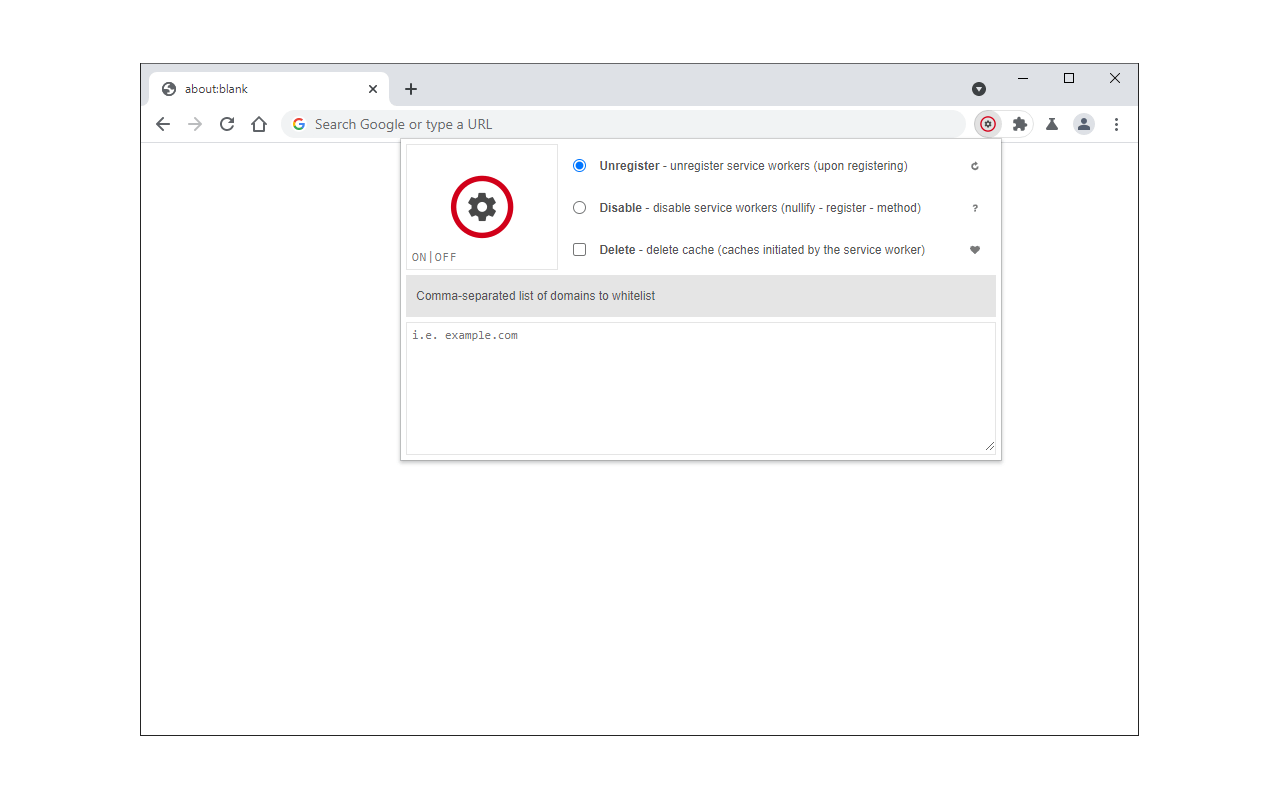This screenshot has height=800, width=1280.
Task: Select the Unregister radio option
Action: tap(579, 166)
